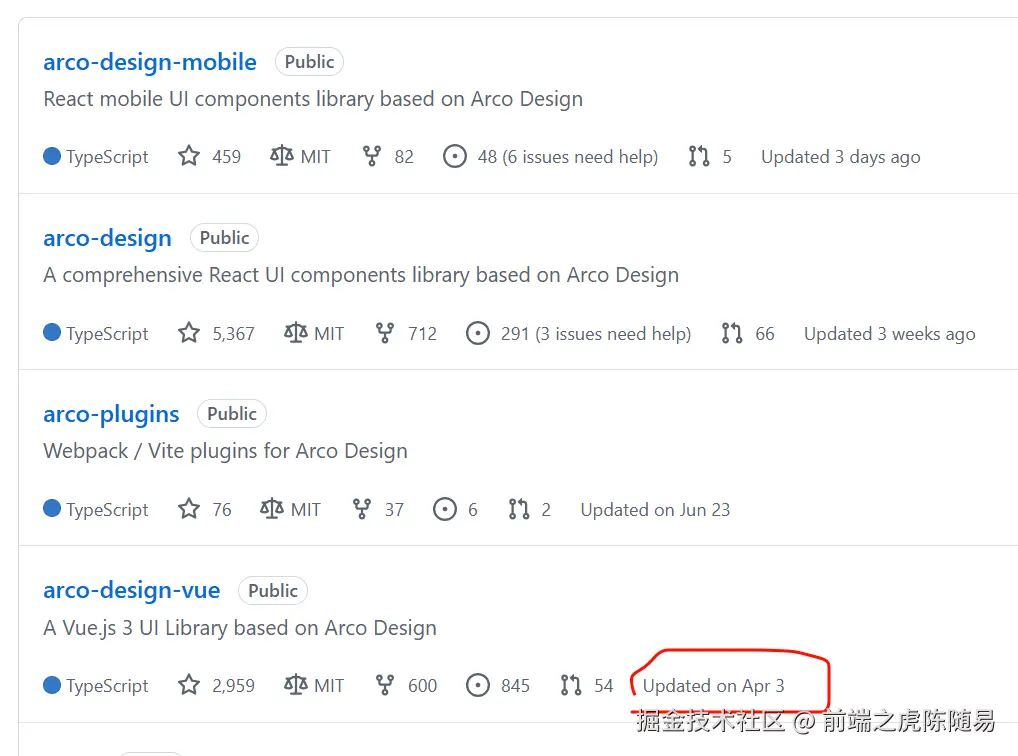The height and width of the screenshot is (756, 1018).
Task: Click the Public badge next to arco-design
Action: click(x=224, y=238)
